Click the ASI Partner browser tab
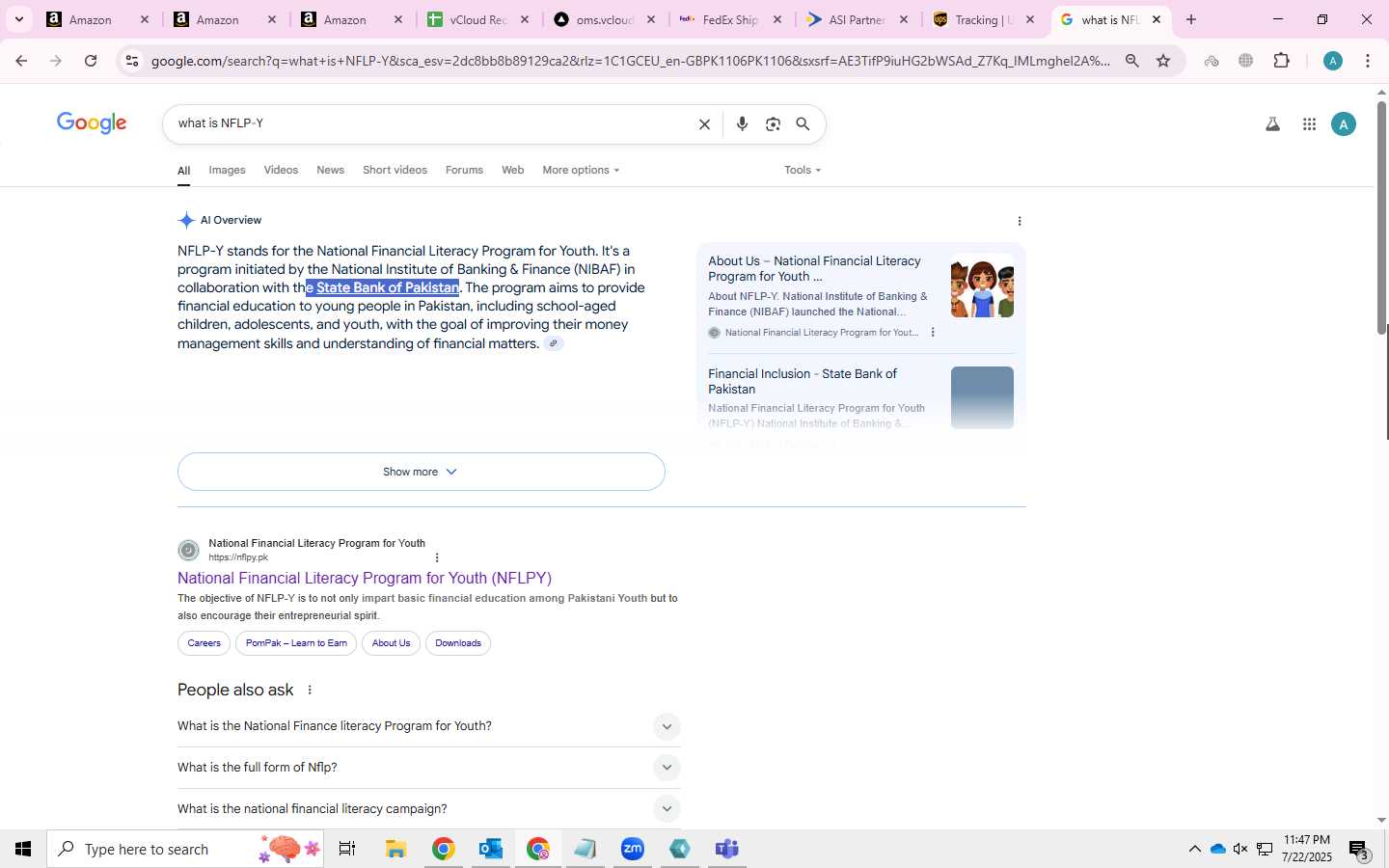 pos(858,19)
